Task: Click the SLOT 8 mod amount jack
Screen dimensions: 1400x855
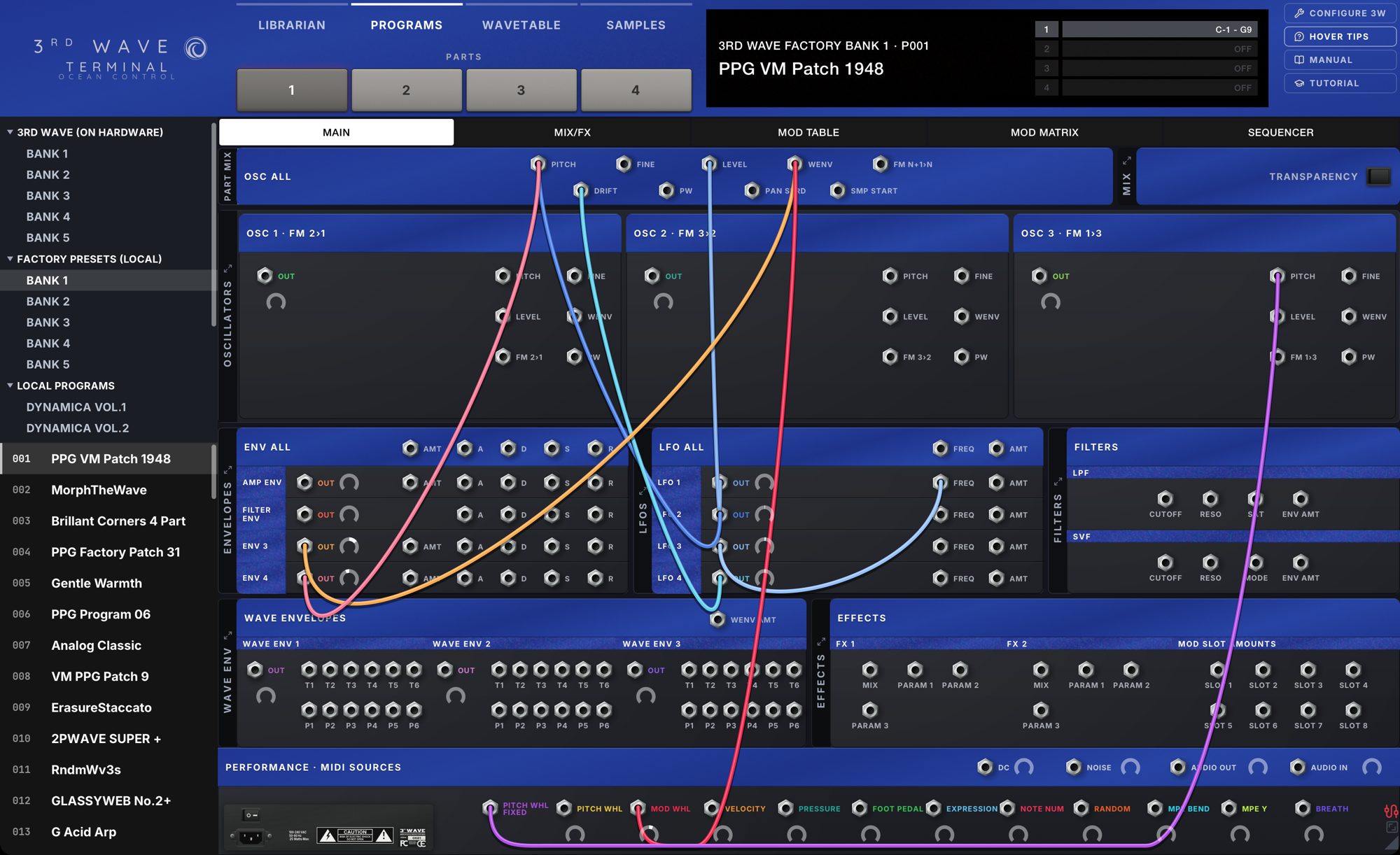Action: click(1353, 710)
